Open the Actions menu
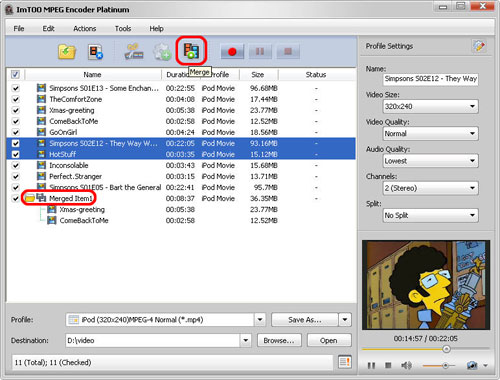Viewport: 500px width, 380px height. coord(85,28)
